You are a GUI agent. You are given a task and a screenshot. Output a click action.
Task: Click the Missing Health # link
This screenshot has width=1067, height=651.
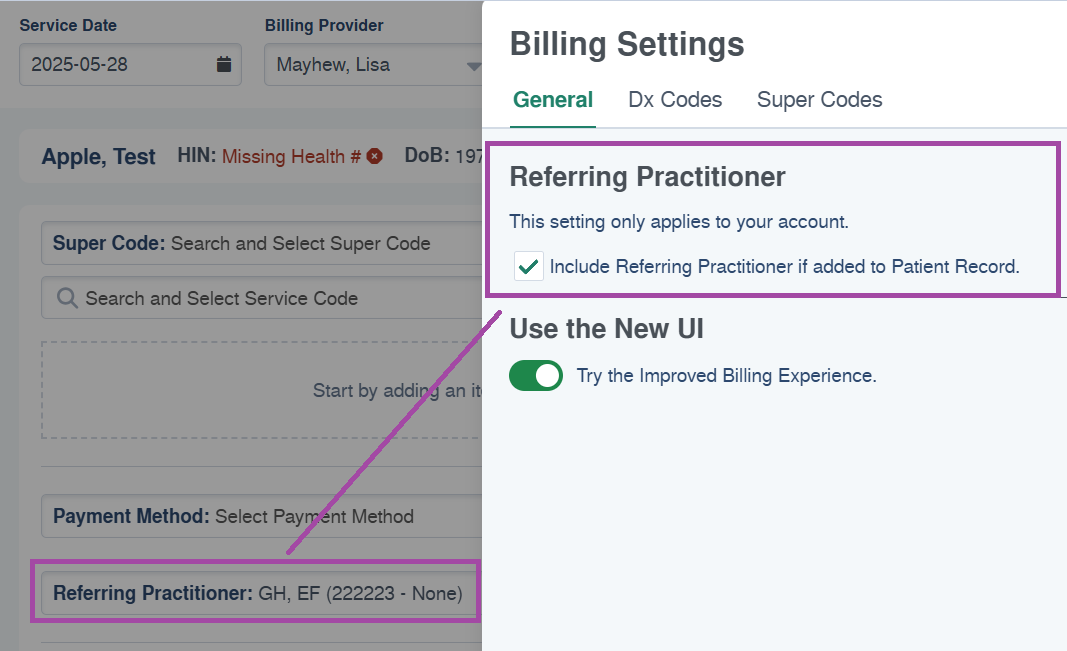tap(291, 156)
